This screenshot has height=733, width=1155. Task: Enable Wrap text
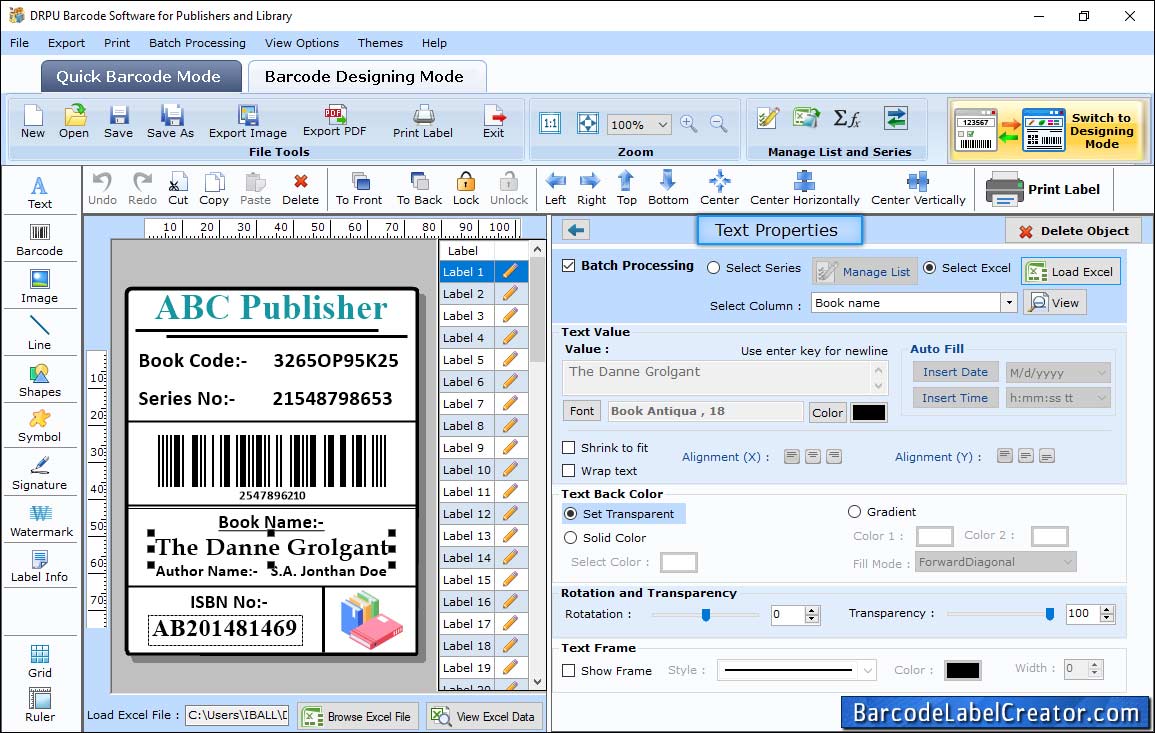click(x=569, y=471)
